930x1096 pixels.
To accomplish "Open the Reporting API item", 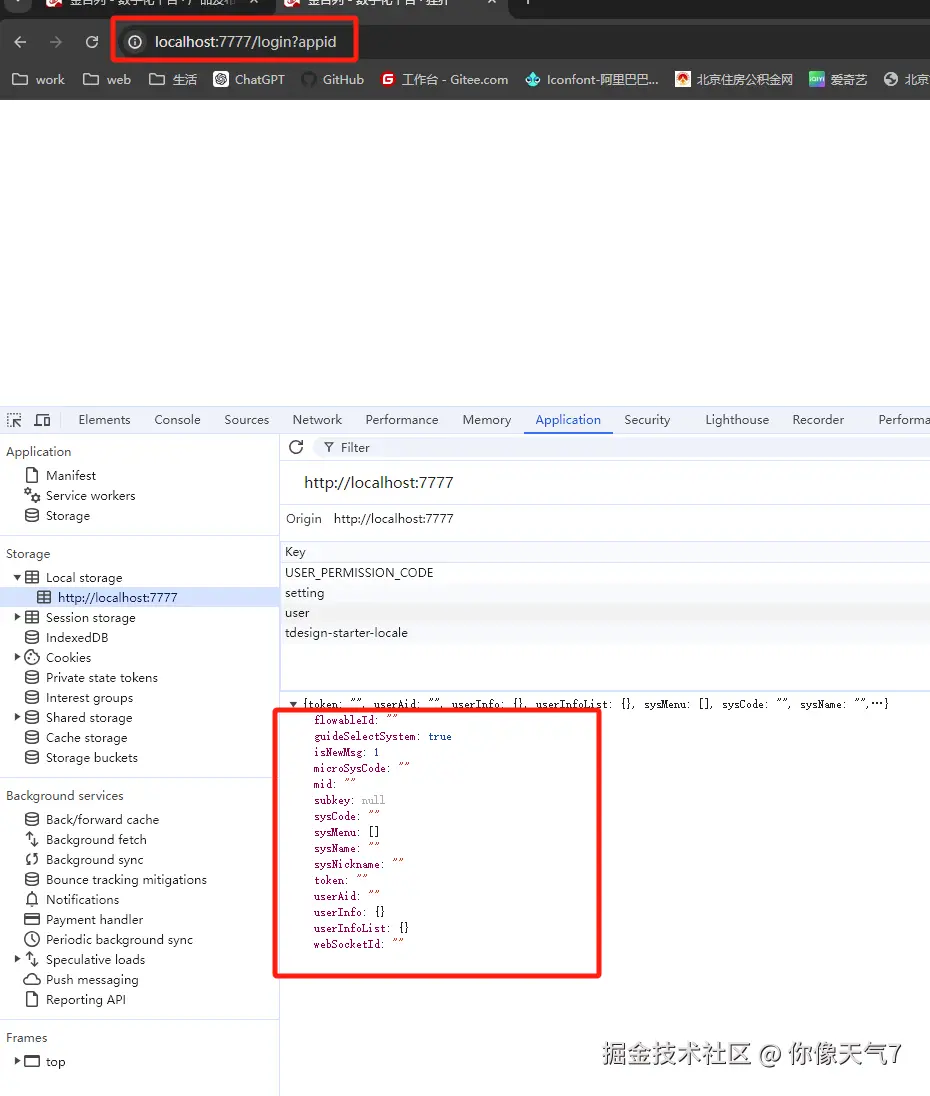I will pos(85,1000).
